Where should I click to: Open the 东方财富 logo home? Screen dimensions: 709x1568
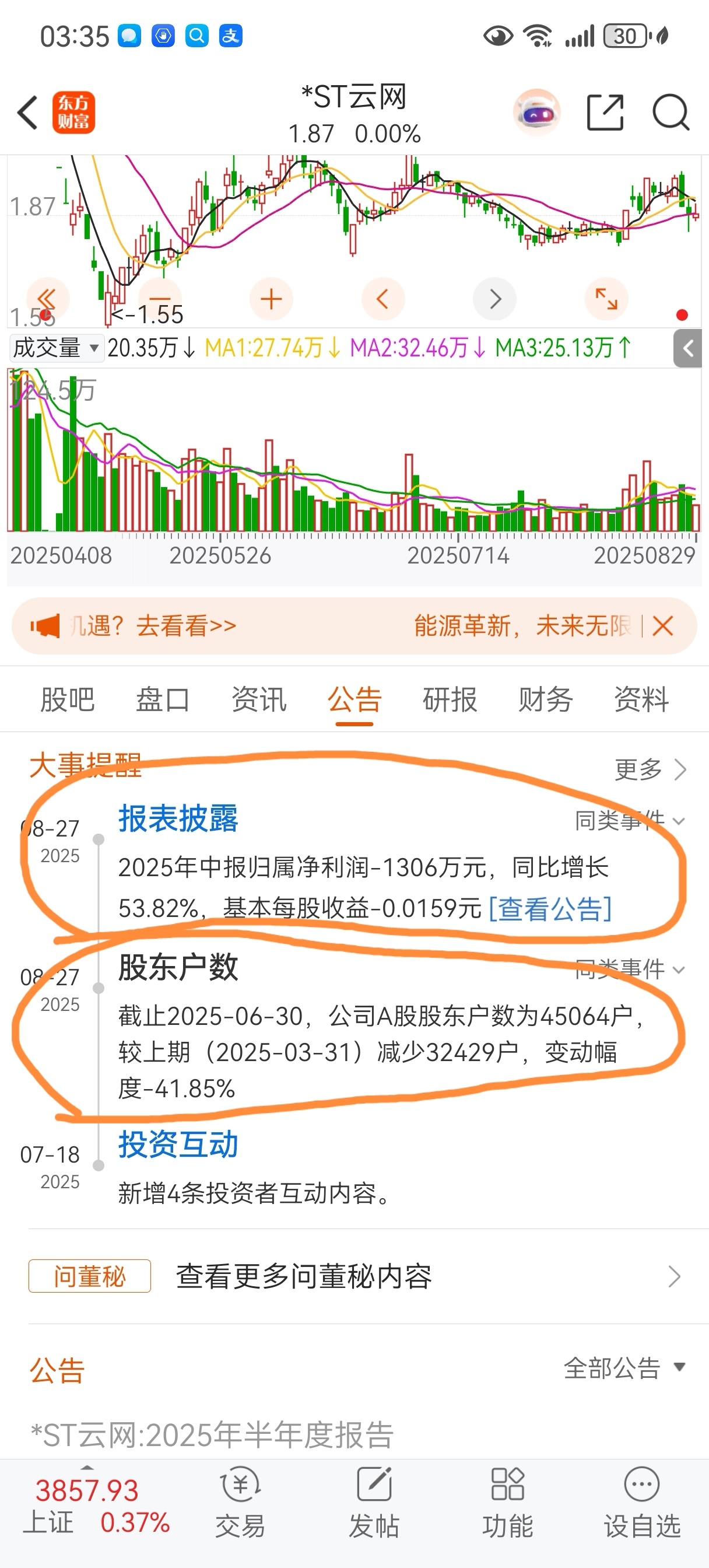point(73,113)
